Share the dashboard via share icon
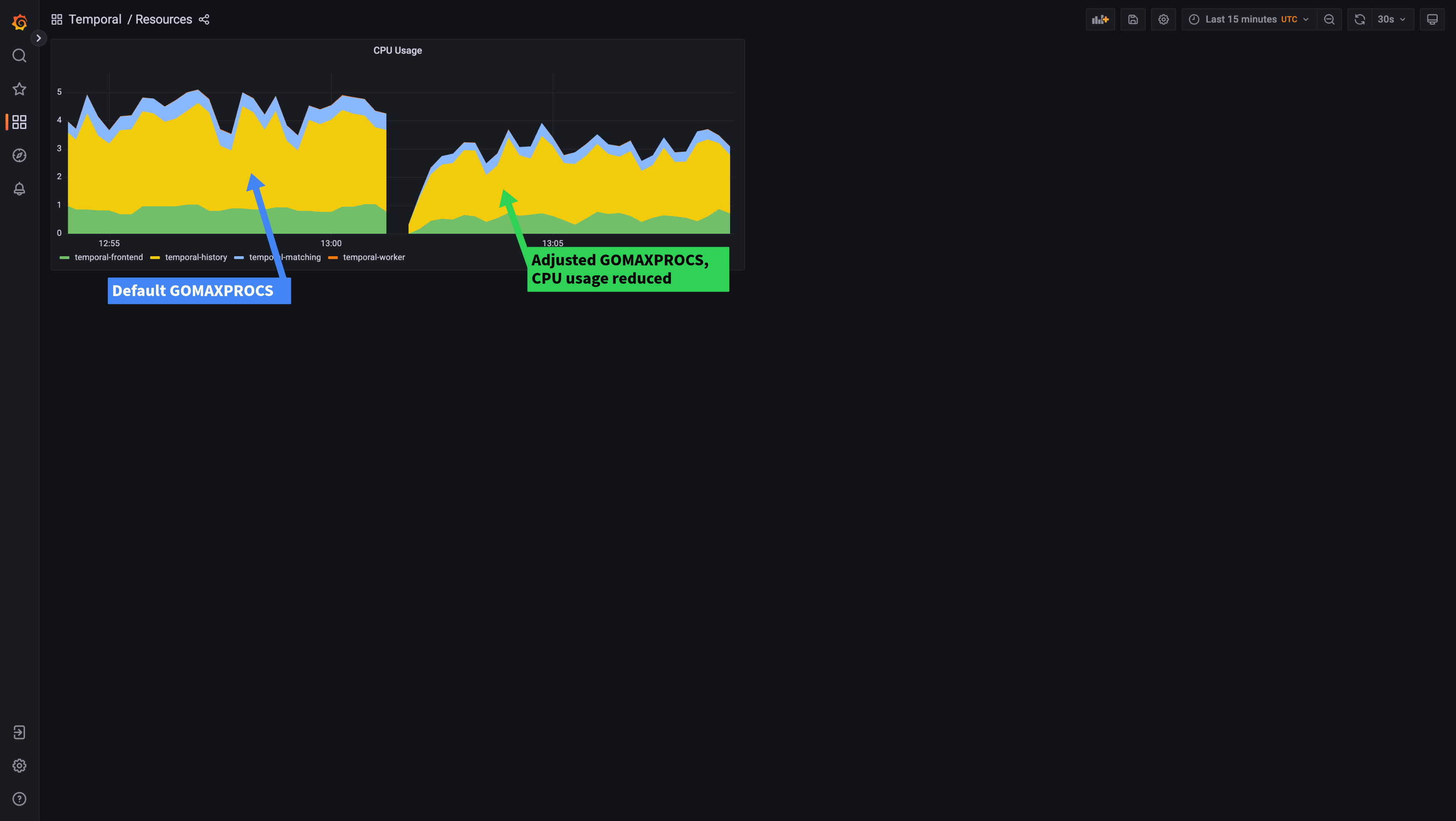 [x=204, y=19]
